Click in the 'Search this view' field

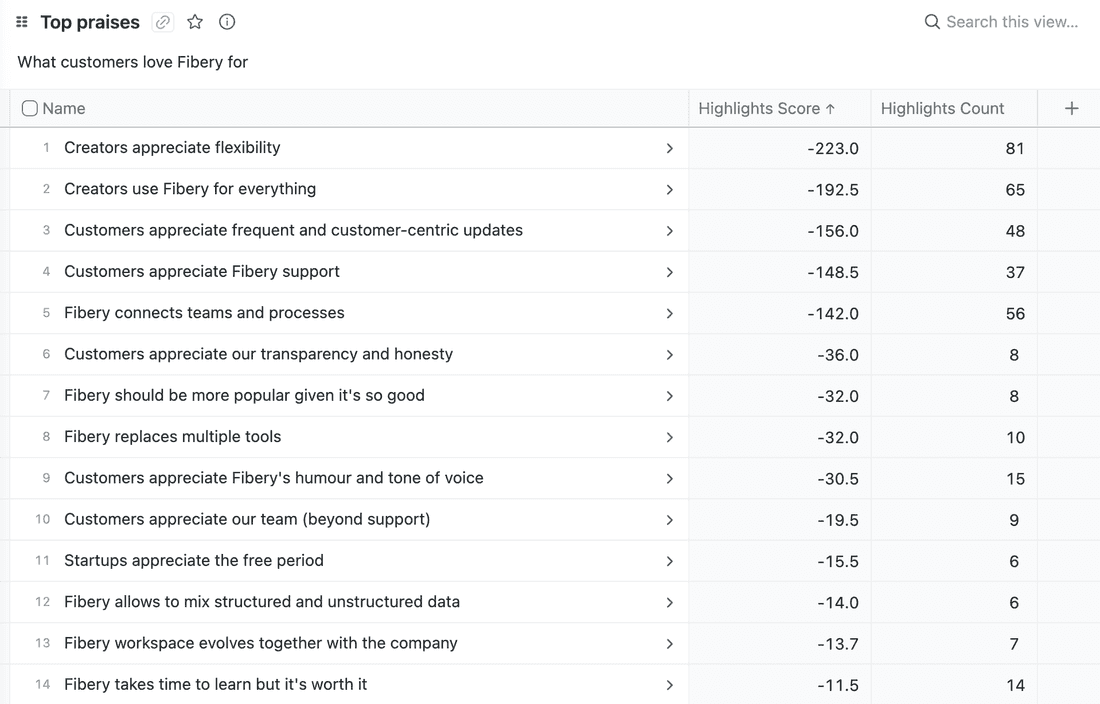1012,22
